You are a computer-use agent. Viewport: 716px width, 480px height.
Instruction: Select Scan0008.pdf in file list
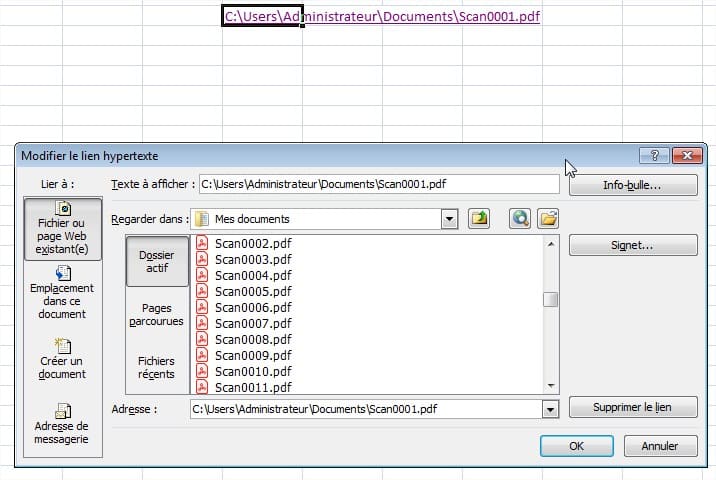[x=253, y=339]
